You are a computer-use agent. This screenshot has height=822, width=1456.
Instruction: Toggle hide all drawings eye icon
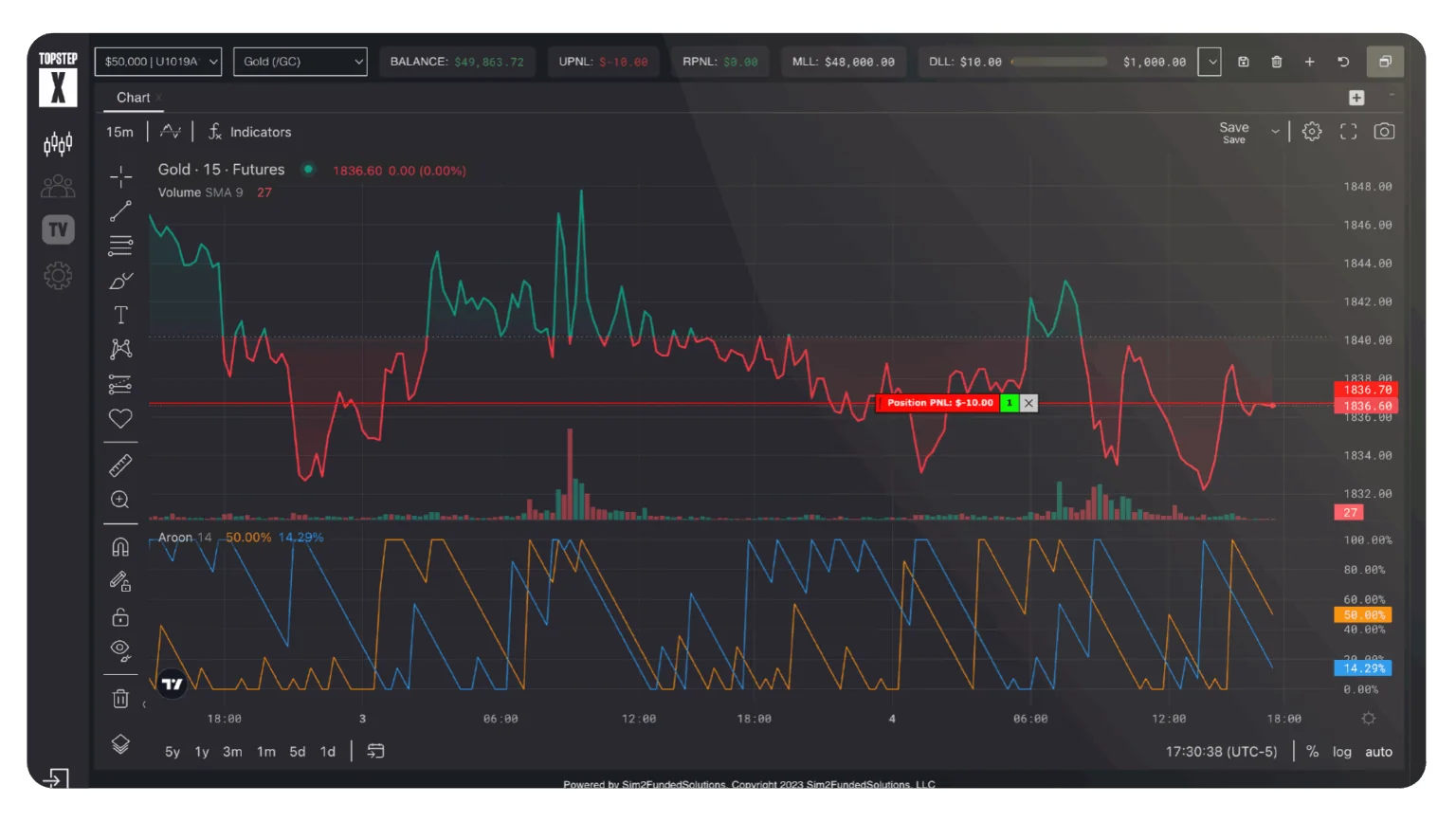coord(120,649)
